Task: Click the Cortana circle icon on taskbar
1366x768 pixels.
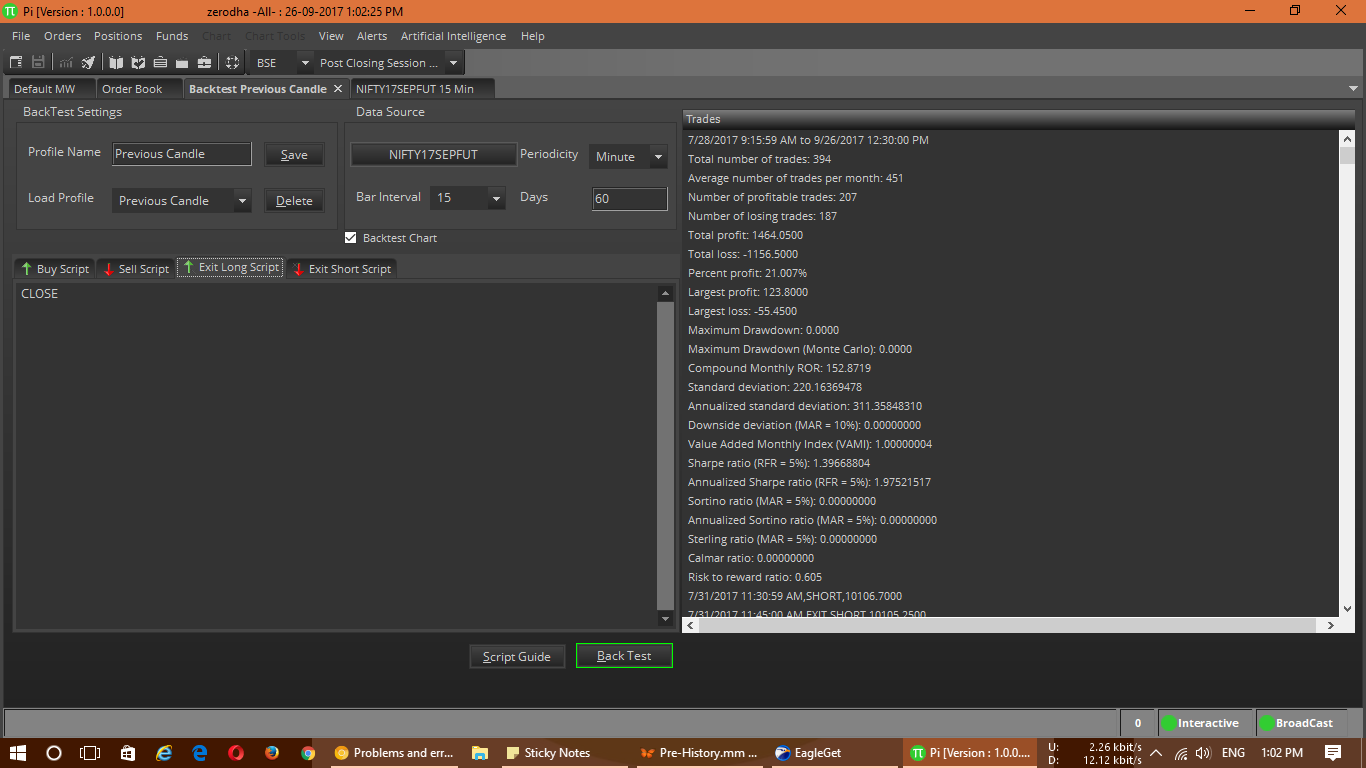Action: click(54, 752)
